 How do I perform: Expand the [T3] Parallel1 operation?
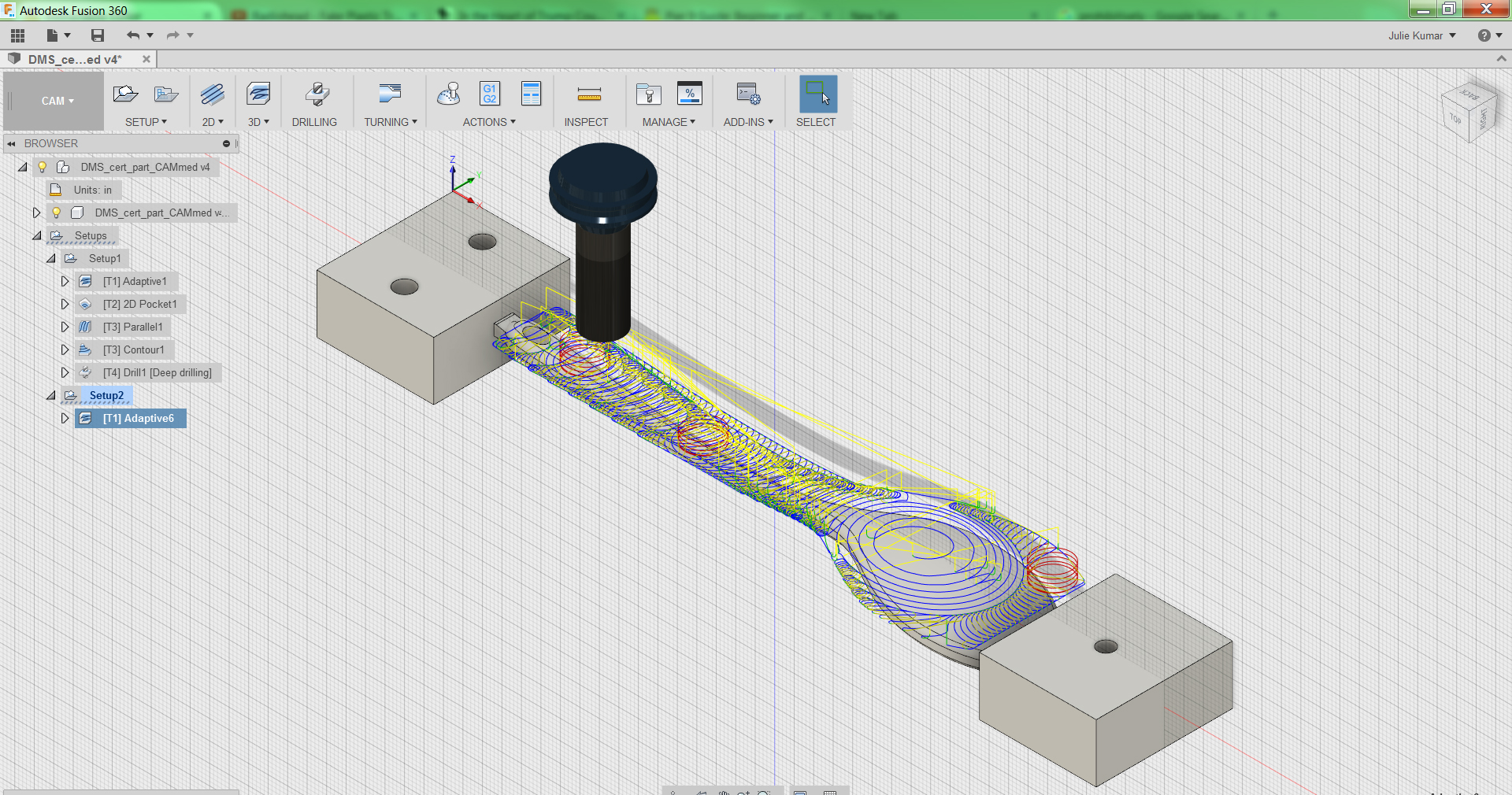coord(65,327)
